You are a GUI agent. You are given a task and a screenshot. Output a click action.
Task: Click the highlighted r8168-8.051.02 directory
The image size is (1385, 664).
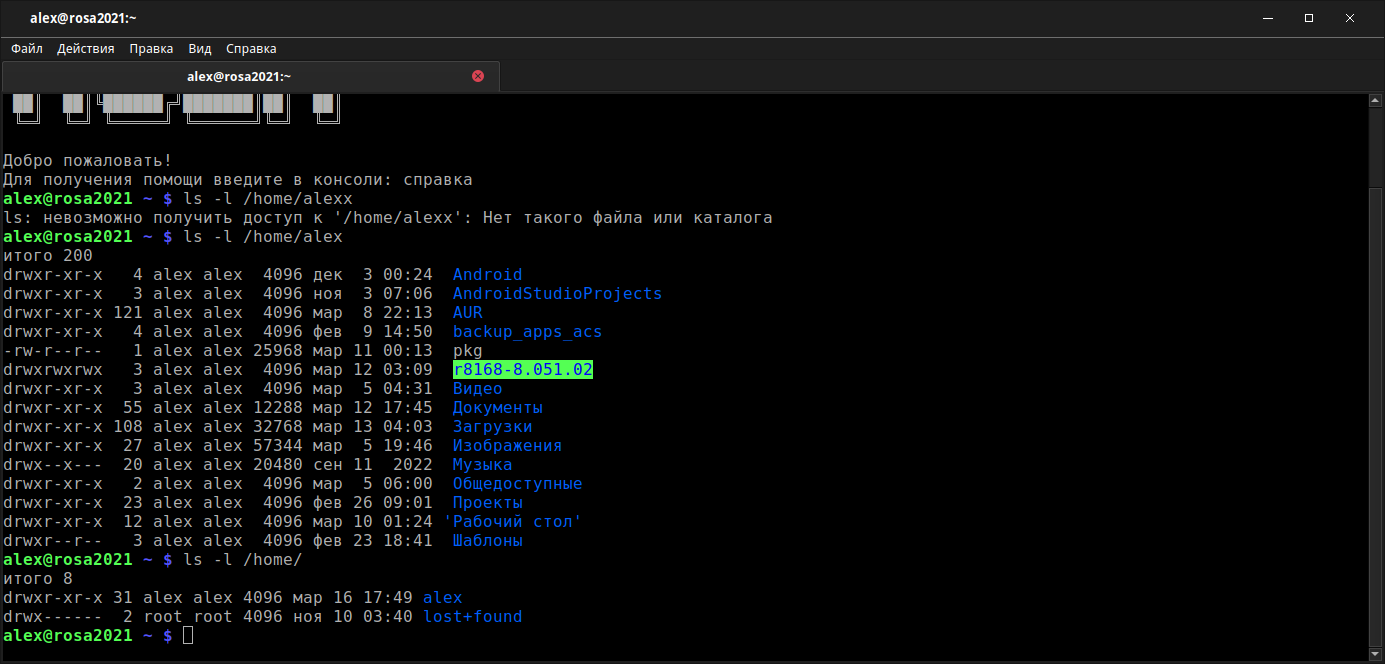(523, 369)
